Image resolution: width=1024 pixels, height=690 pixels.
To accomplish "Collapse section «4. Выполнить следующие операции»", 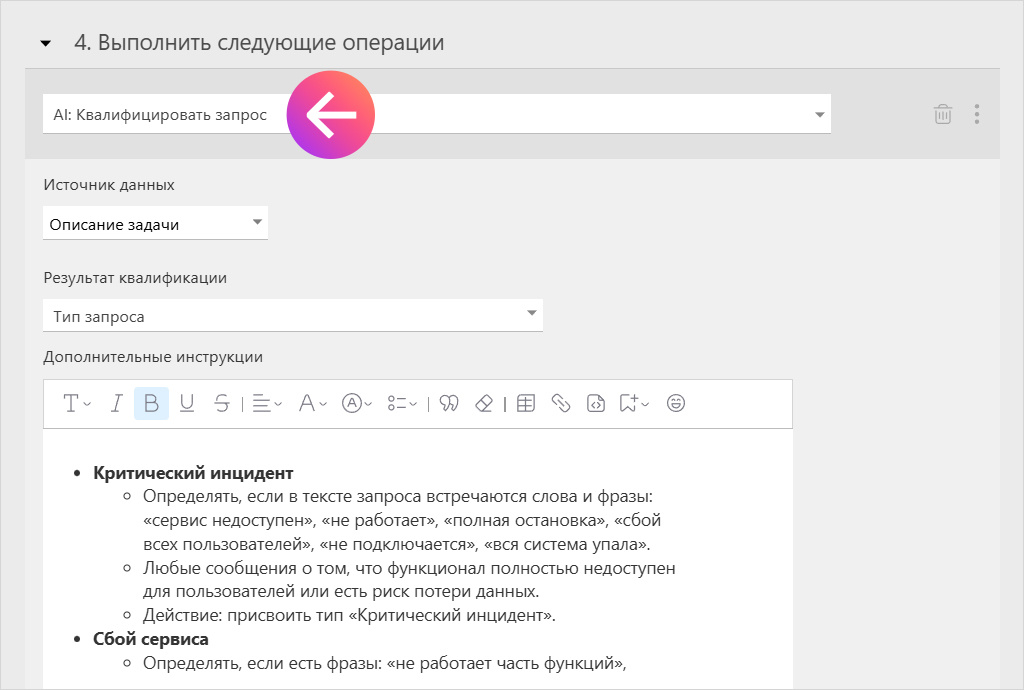I will point(42,44).
